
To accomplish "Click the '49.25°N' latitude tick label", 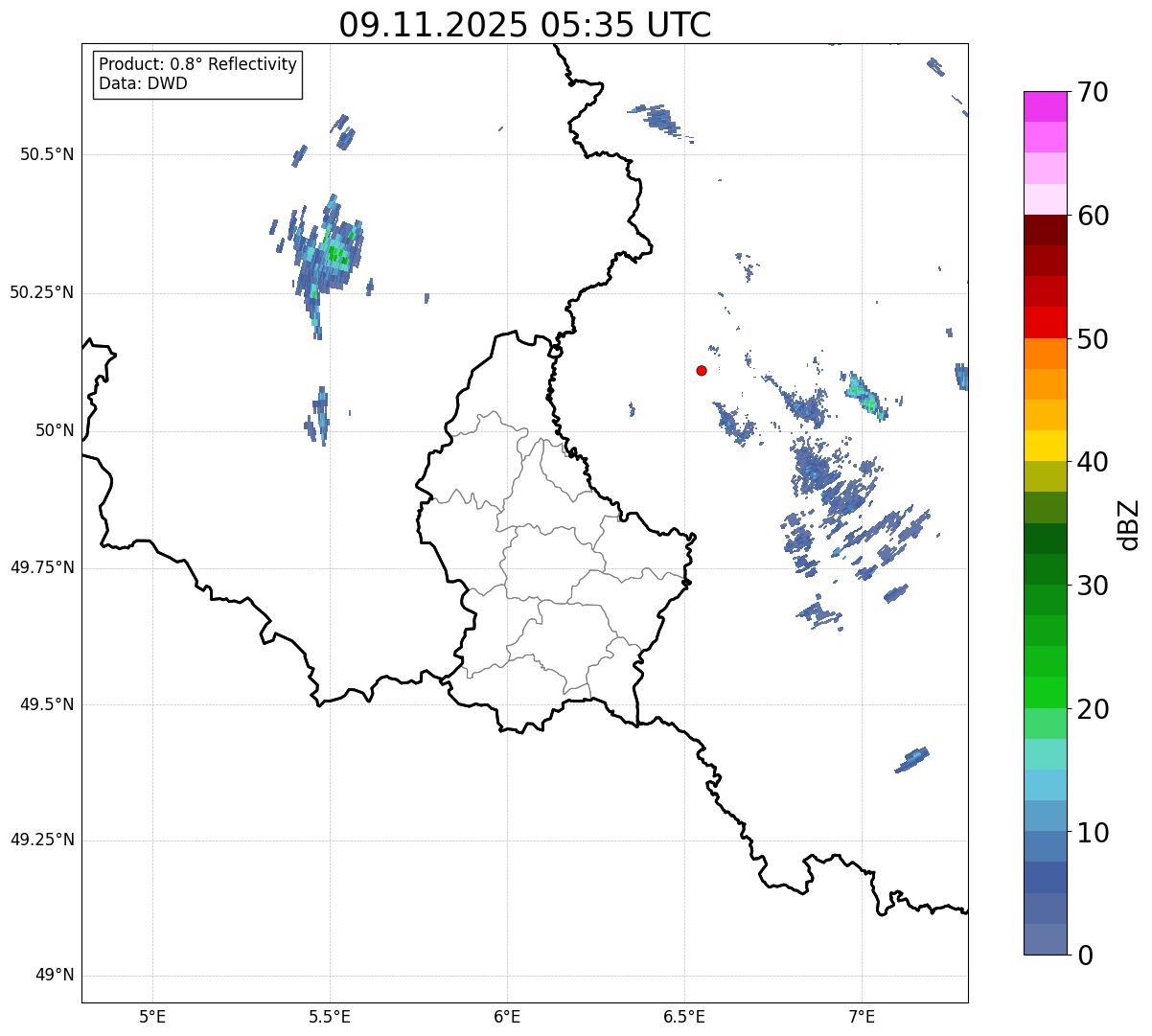I will coord(42,840).
